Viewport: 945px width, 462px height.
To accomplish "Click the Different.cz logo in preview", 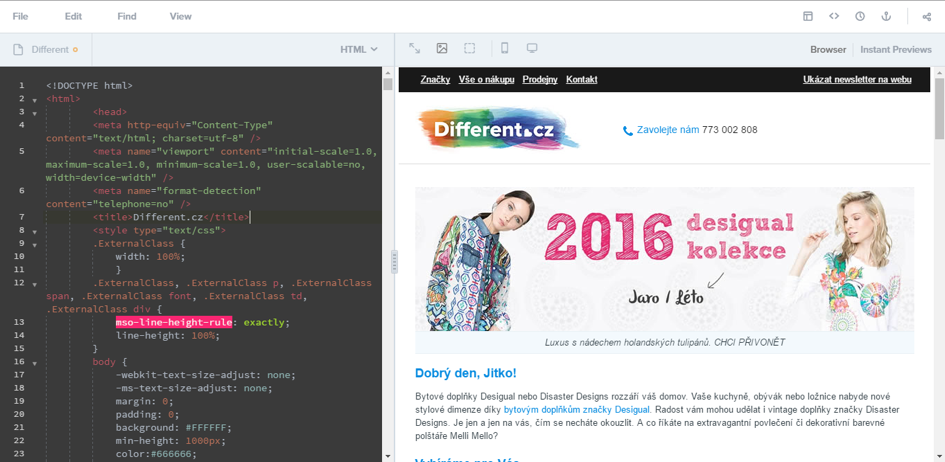I will (x=498, y=128).
